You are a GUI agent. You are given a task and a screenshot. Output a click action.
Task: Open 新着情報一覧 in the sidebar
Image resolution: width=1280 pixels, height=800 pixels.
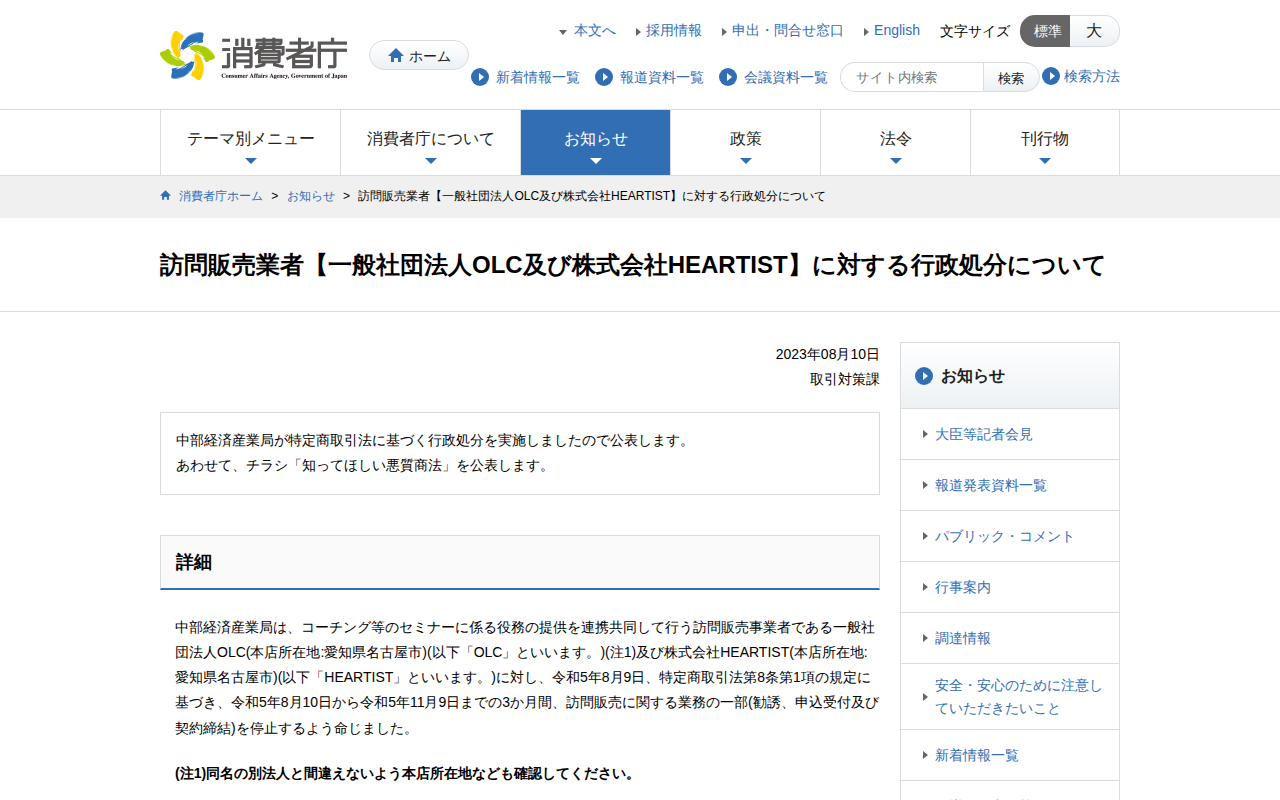977,755
